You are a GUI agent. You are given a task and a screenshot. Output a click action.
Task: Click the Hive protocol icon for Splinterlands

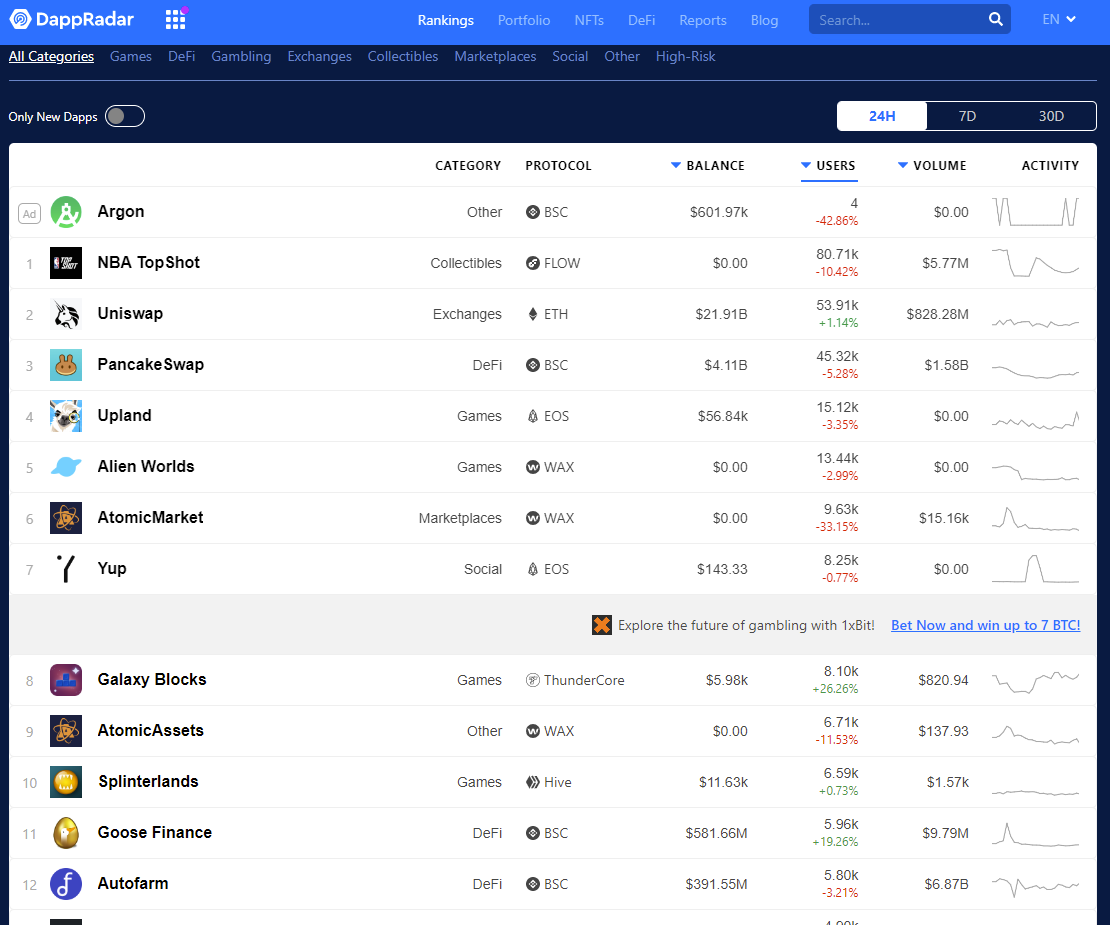533,782
